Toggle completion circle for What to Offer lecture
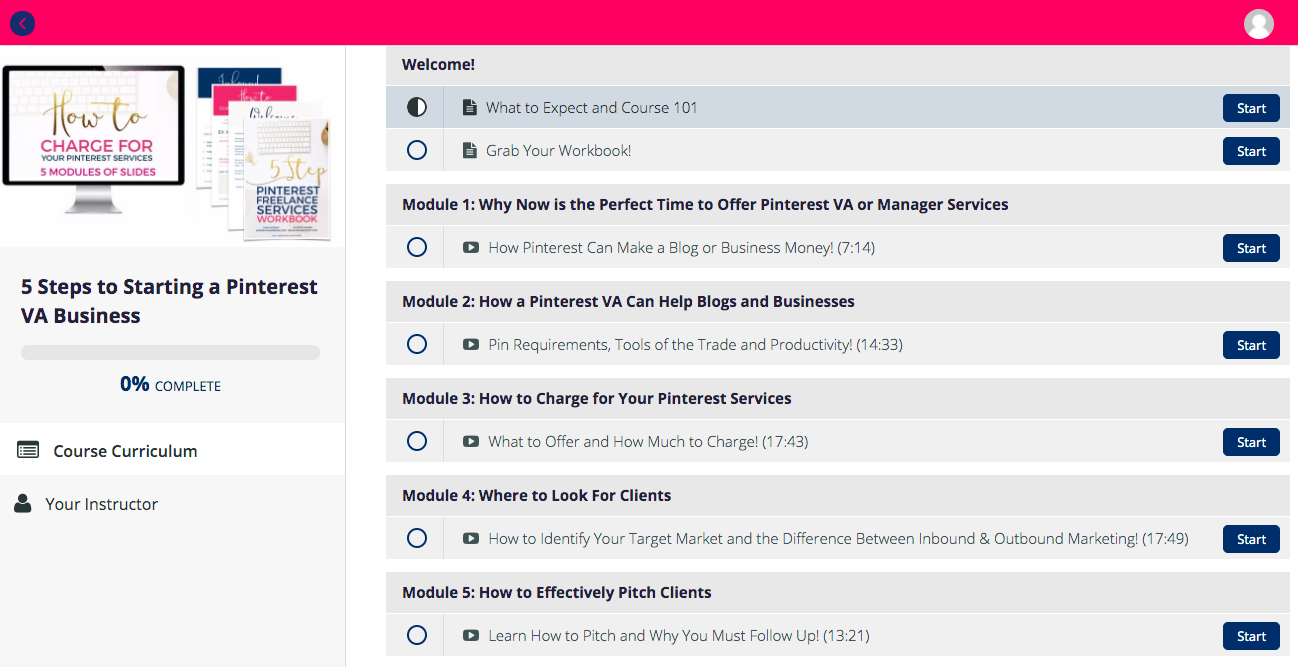 click(417, 441)
